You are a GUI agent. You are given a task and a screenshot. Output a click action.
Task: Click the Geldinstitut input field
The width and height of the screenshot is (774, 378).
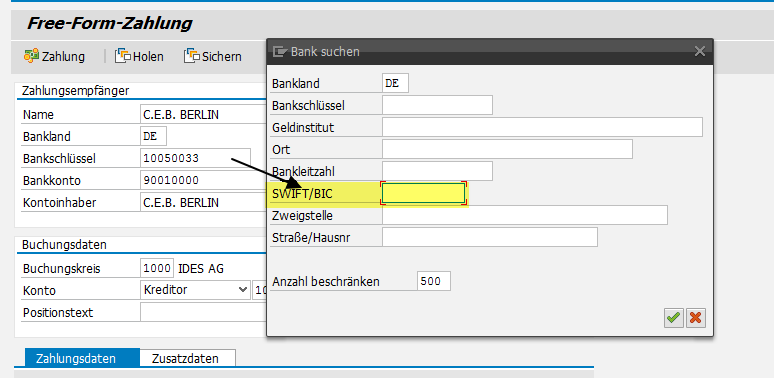coord(542,127)
